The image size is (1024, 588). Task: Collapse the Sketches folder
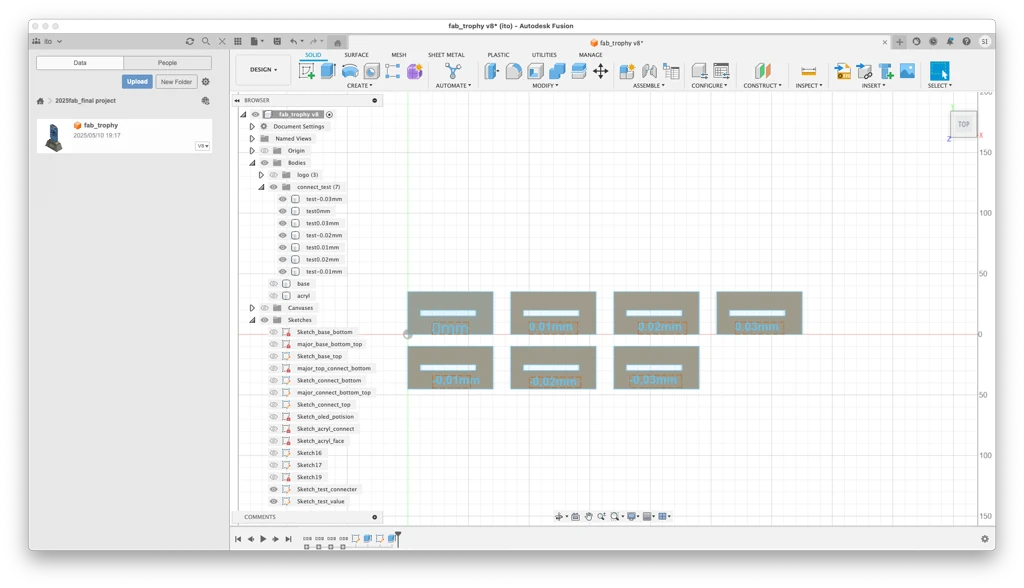pos(252,320)
